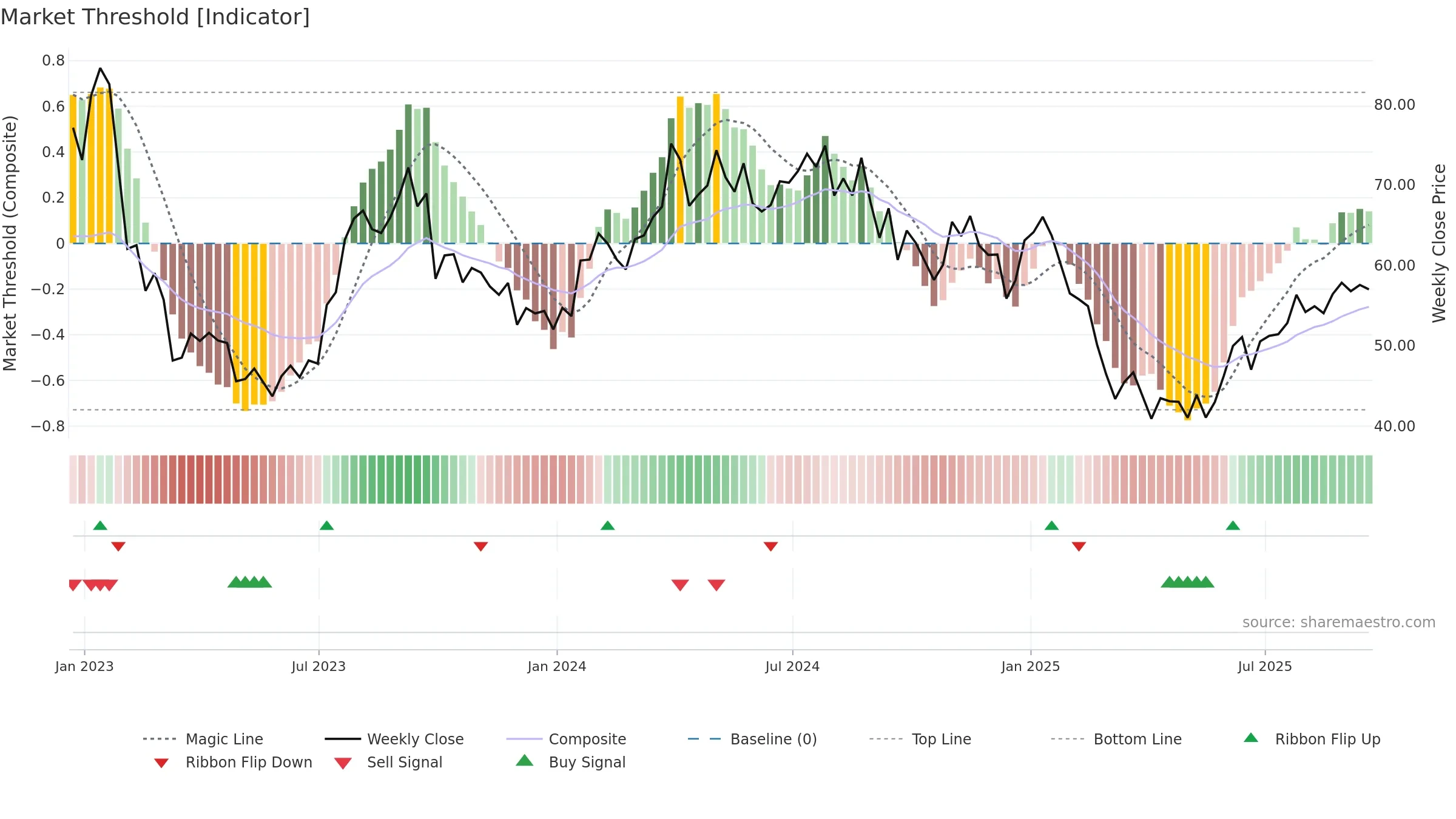Click the Ribbon Flip Up marker at Jul 2023
Viewport: 1456px width, 819px height.
pos(326,525)
